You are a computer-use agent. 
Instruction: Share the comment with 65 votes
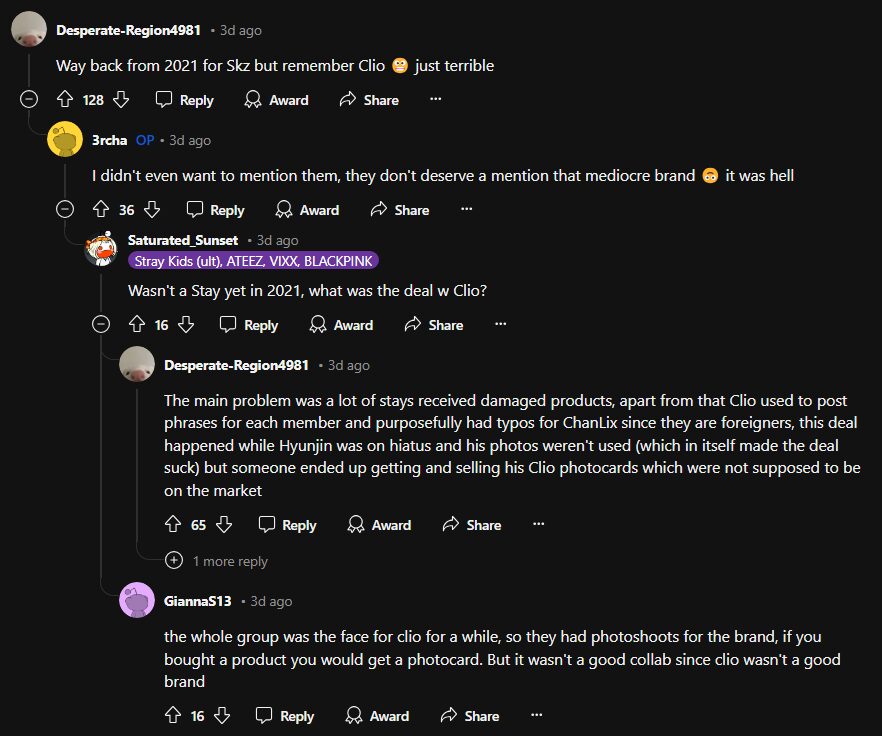(x=471, y=525)
